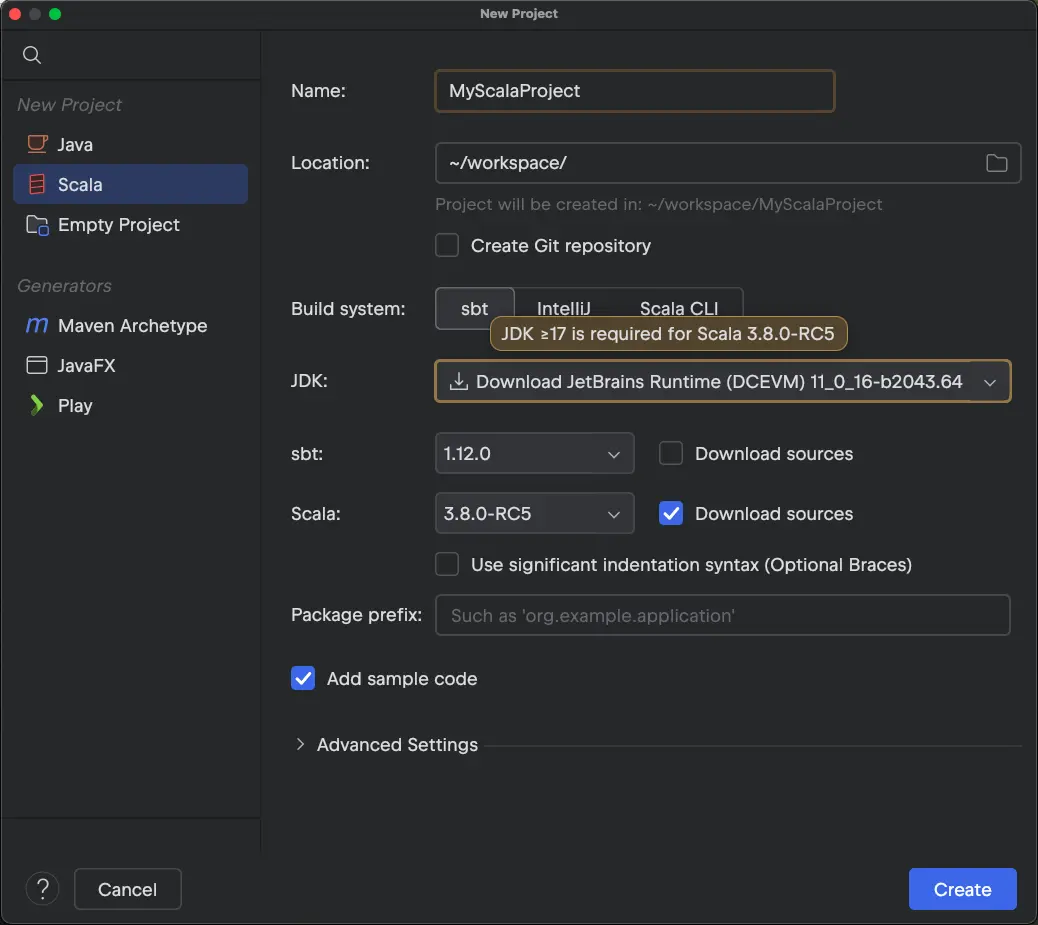
Task: Click the search magnifier icon
Action: pyautogui.click(x=32, y=55)
